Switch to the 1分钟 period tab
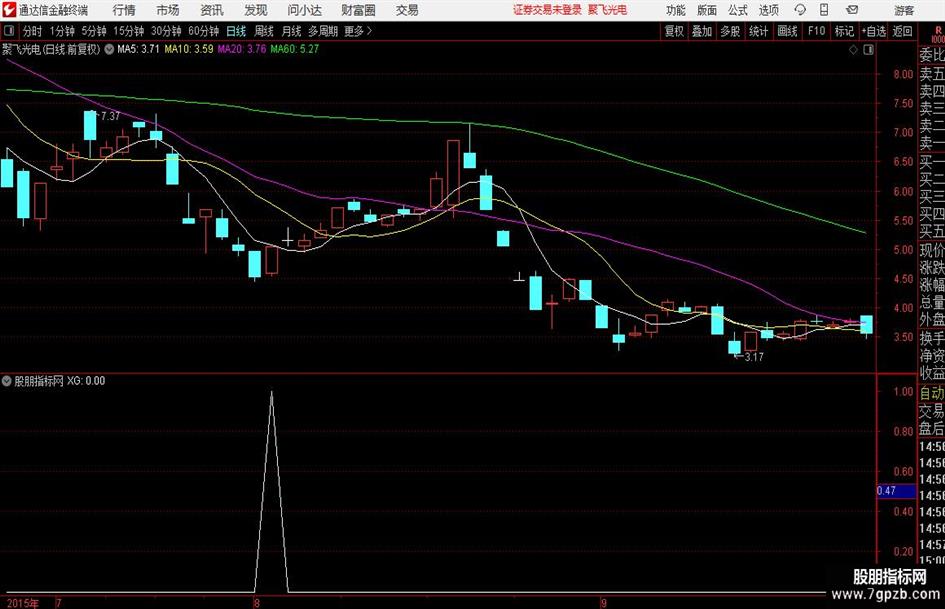 coord(62,31)
